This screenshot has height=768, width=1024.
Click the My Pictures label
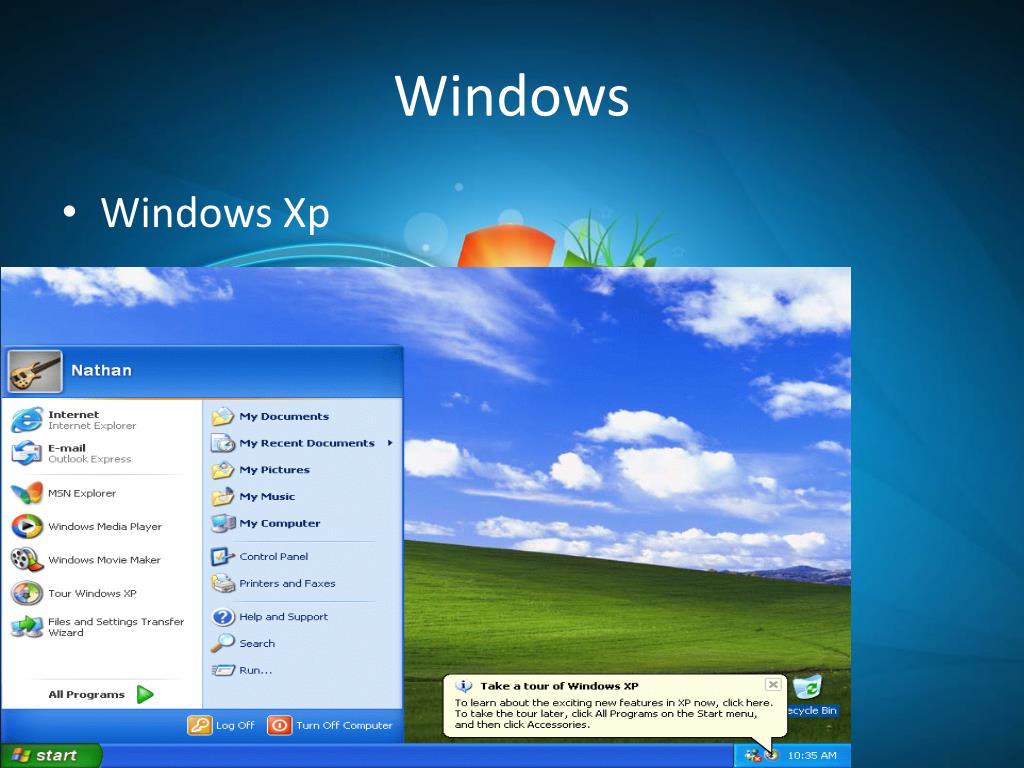click(274, 470)
